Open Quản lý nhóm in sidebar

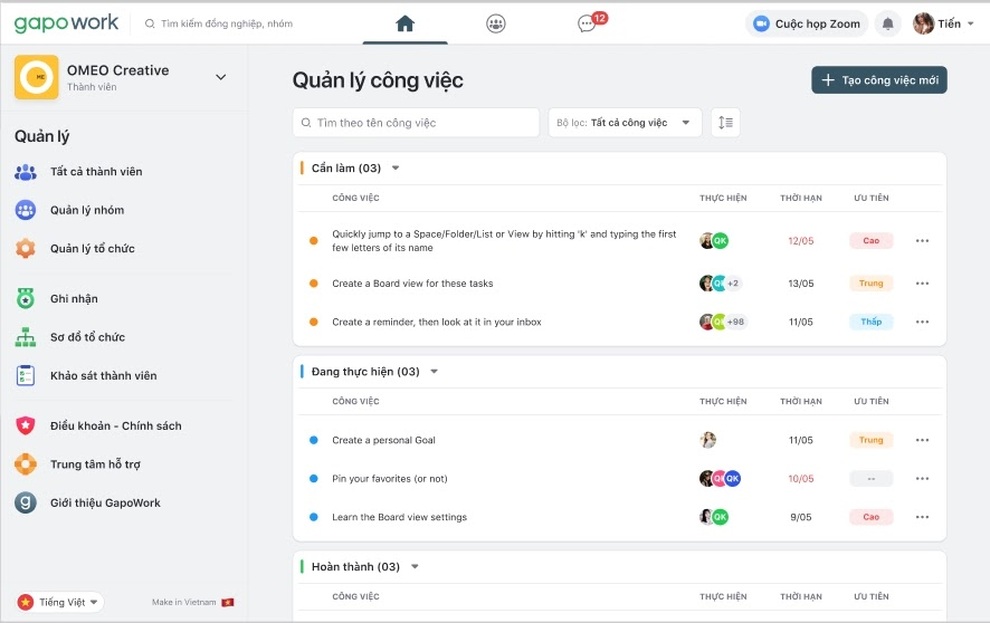[x=87, y=210]
